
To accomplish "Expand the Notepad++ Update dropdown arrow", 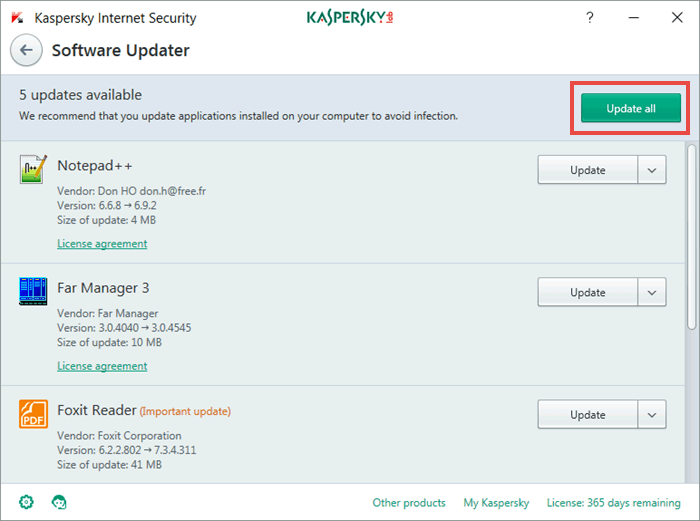I will (652, 170).
